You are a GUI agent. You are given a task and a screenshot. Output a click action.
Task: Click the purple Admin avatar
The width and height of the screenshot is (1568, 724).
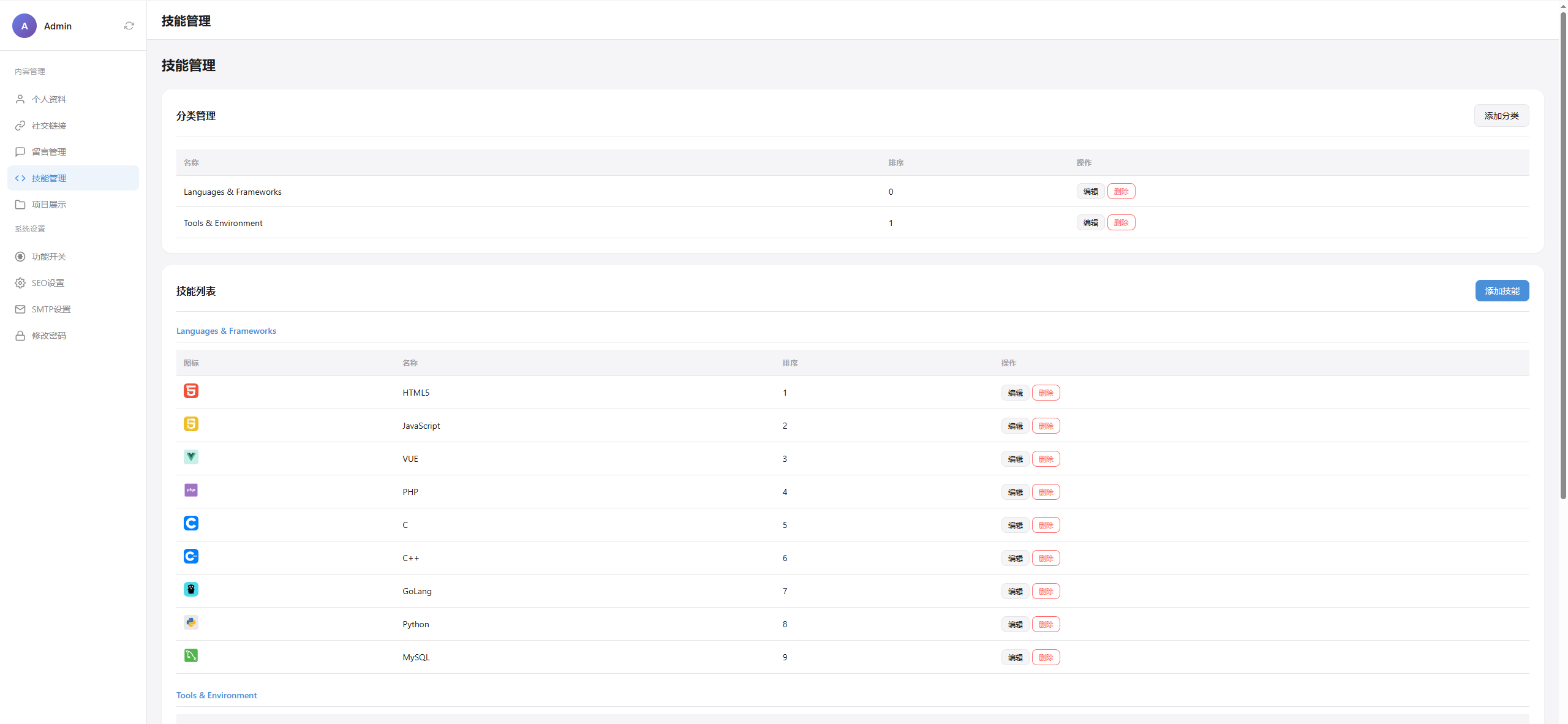24,26
